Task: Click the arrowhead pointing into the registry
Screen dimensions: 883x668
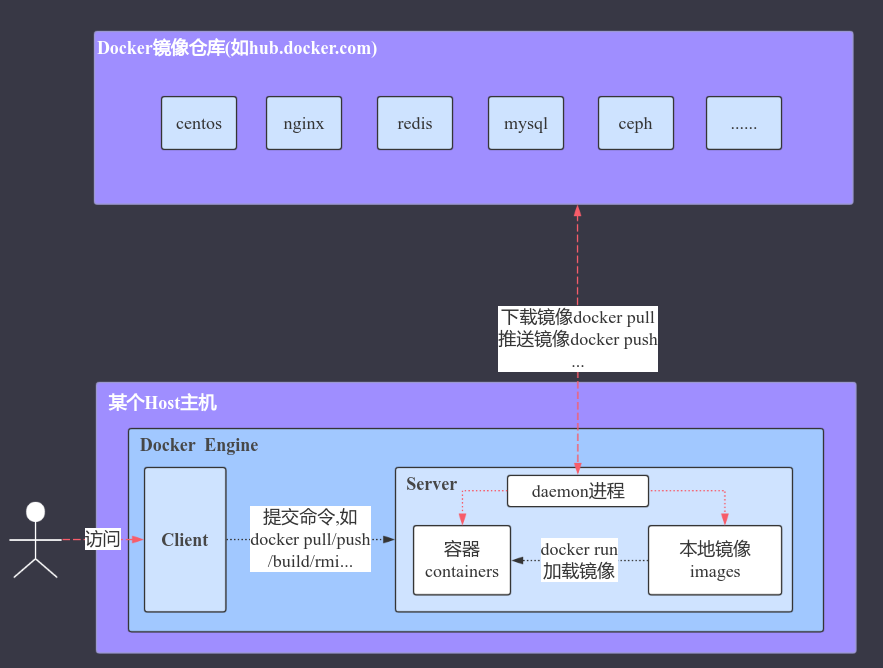Action: pyautogui.click(x=577, y=212)
